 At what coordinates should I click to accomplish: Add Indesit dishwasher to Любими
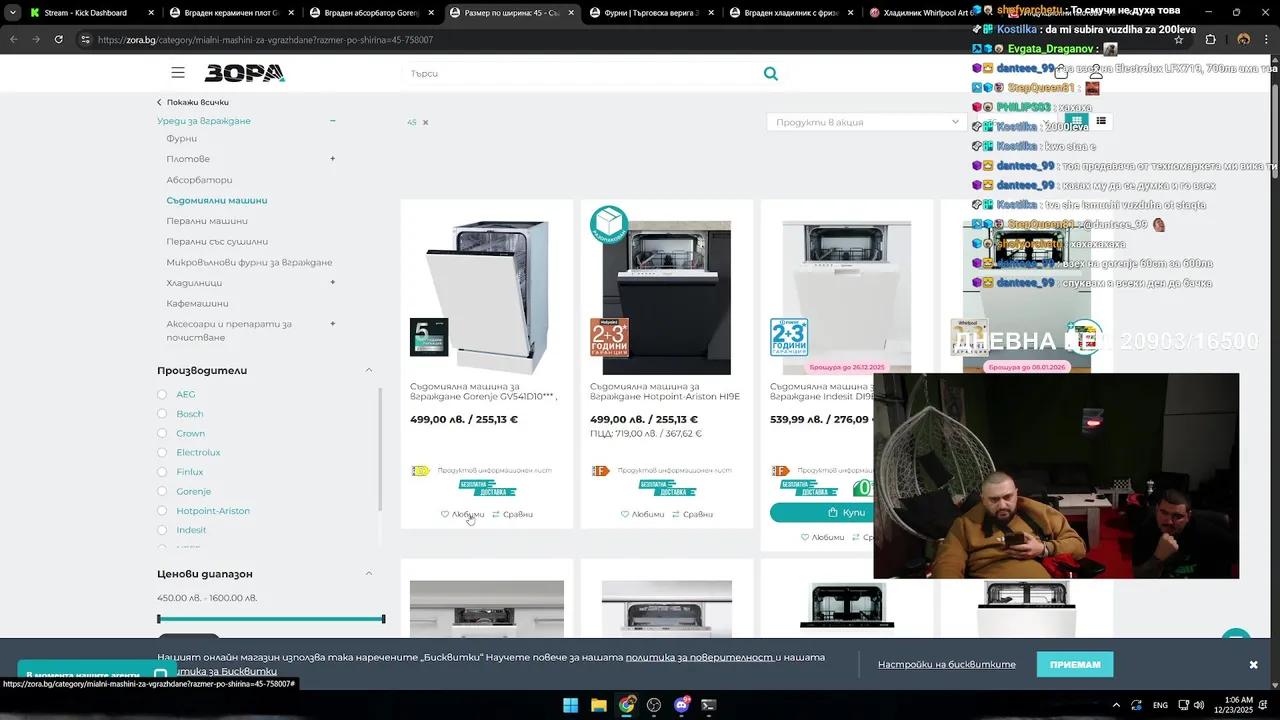[822, 537]
